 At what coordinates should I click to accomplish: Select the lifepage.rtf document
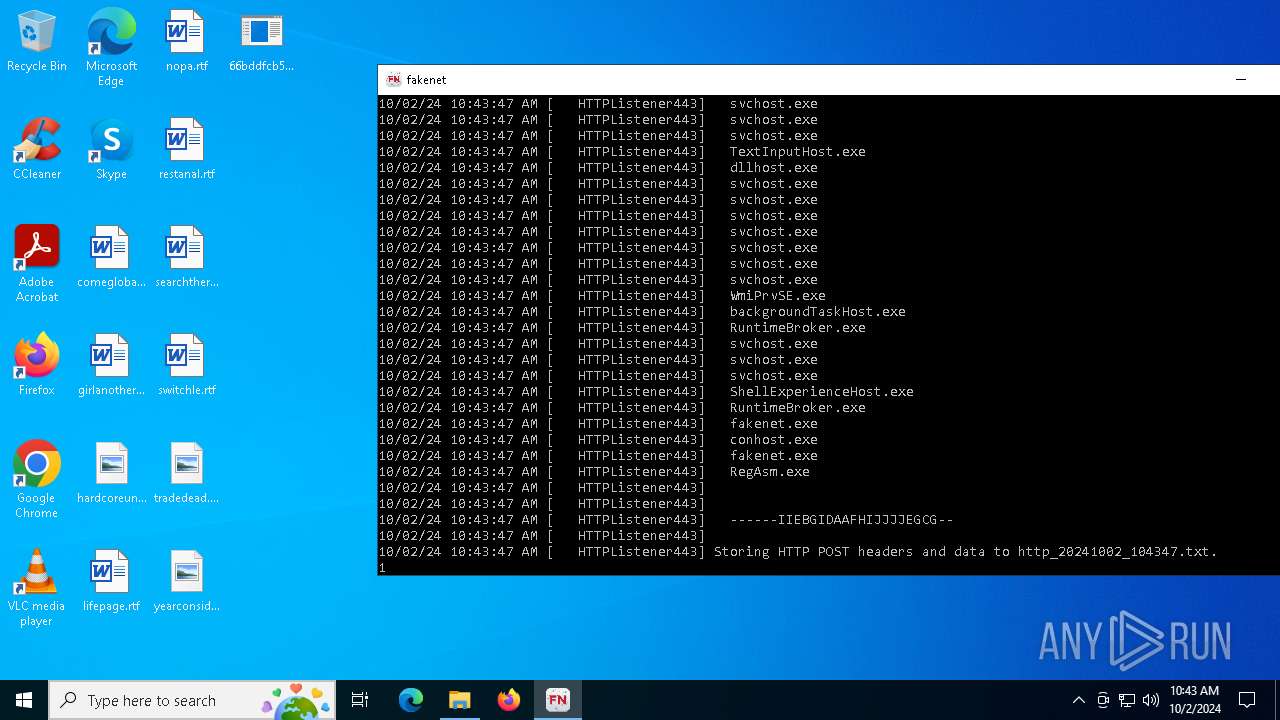tap(111, 582)
